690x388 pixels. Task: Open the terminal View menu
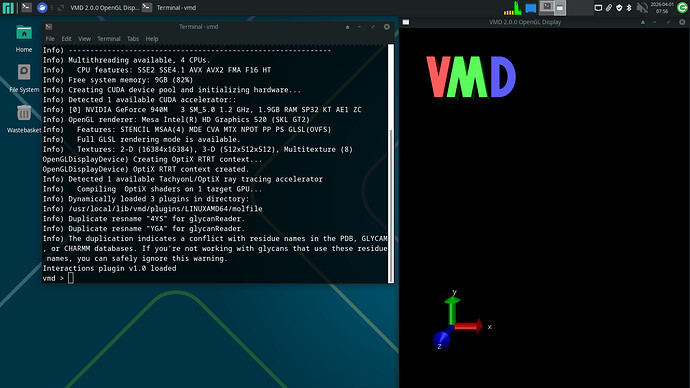coord(84,39)
